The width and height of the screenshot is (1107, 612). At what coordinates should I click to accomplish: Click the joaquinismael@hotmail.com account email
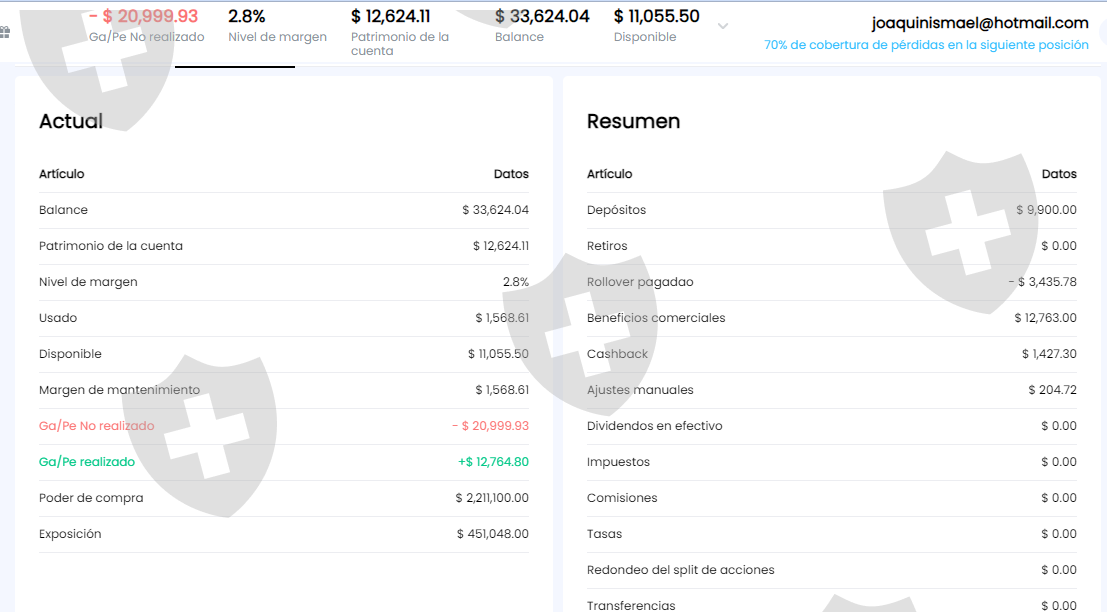[980, 23]
